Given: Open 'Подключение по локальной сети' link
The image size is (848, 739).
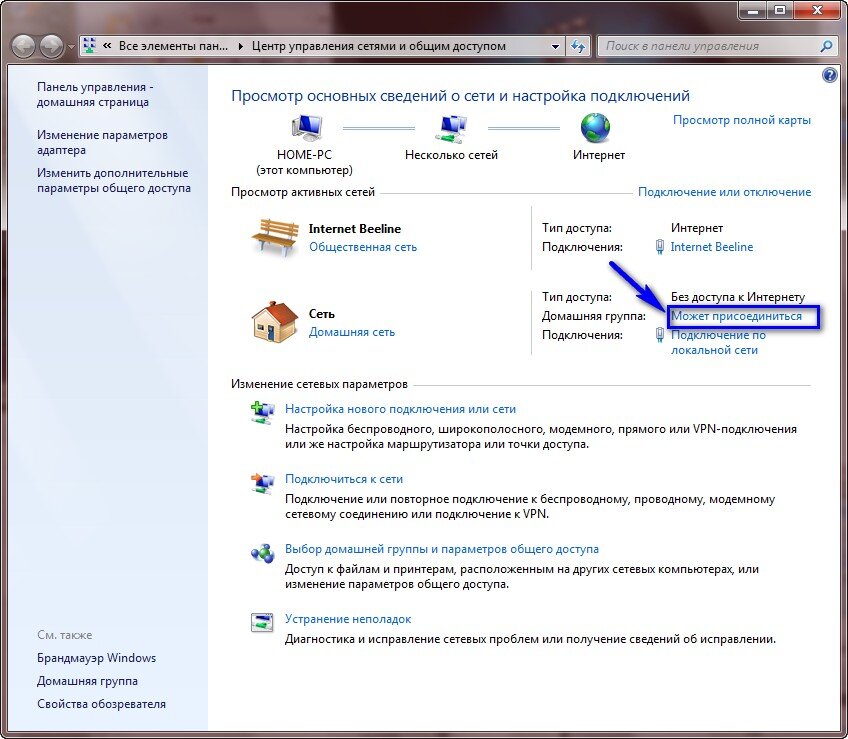Looking at the screenshot, I should pyautogui.click(x=718, y=342).
